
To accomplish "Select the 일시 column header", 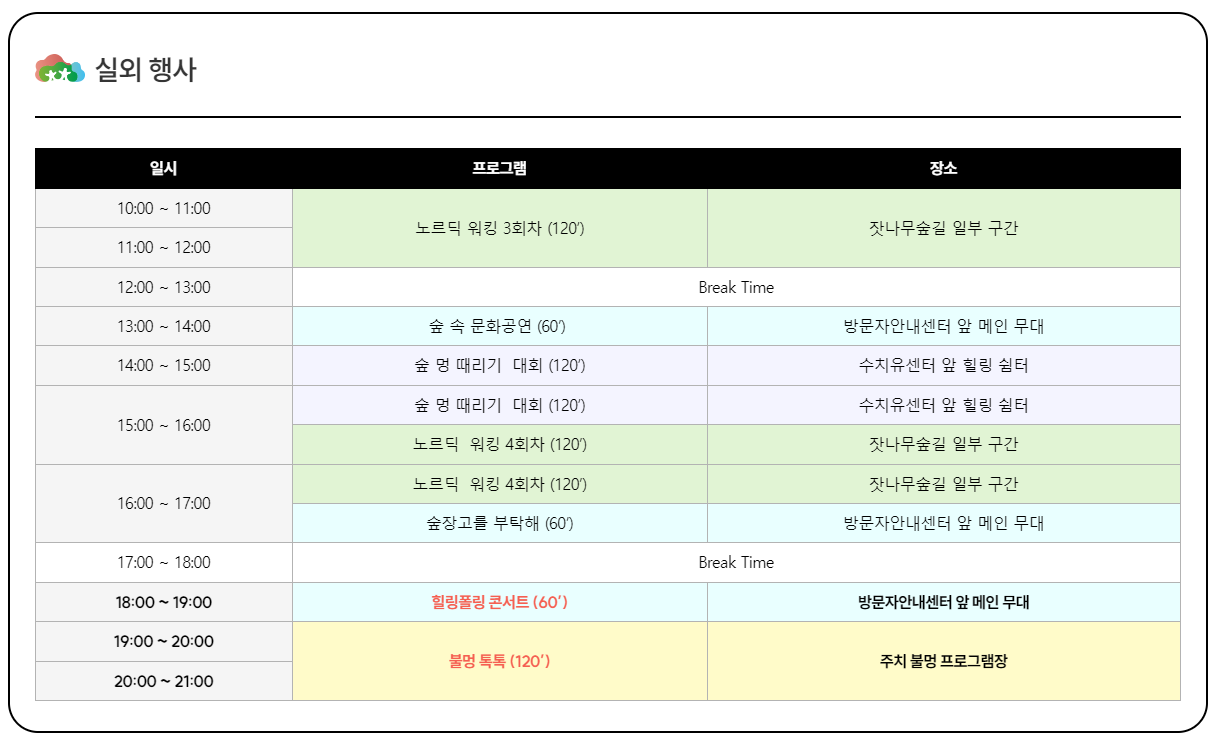I will (x=163, y=168).
